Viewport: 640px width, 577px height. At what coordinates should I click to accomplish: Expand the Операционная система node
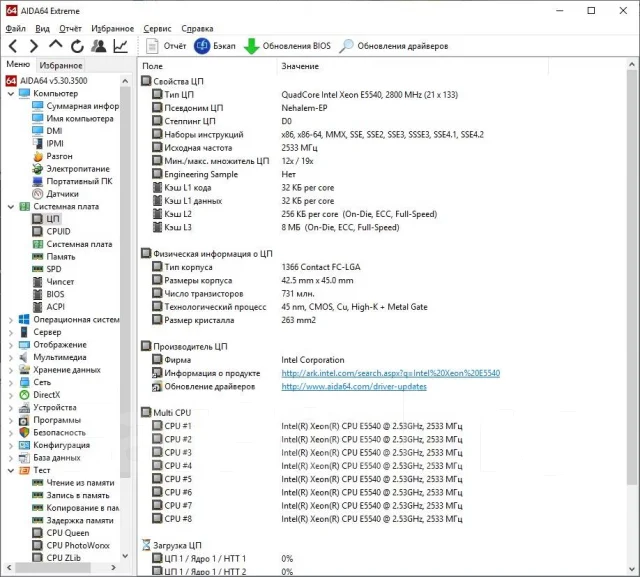[x=11, y=320]
